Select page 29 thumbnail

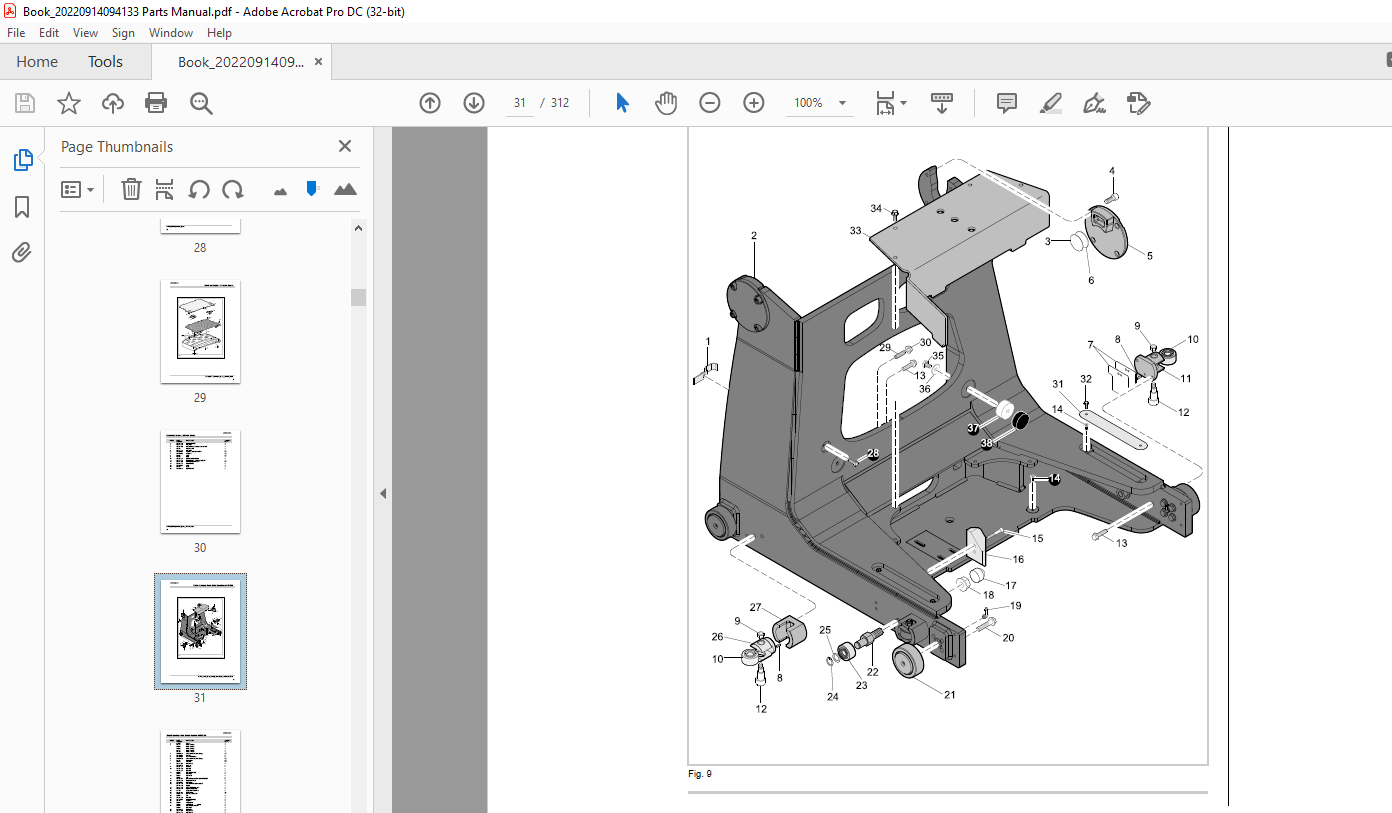[200, 331]
